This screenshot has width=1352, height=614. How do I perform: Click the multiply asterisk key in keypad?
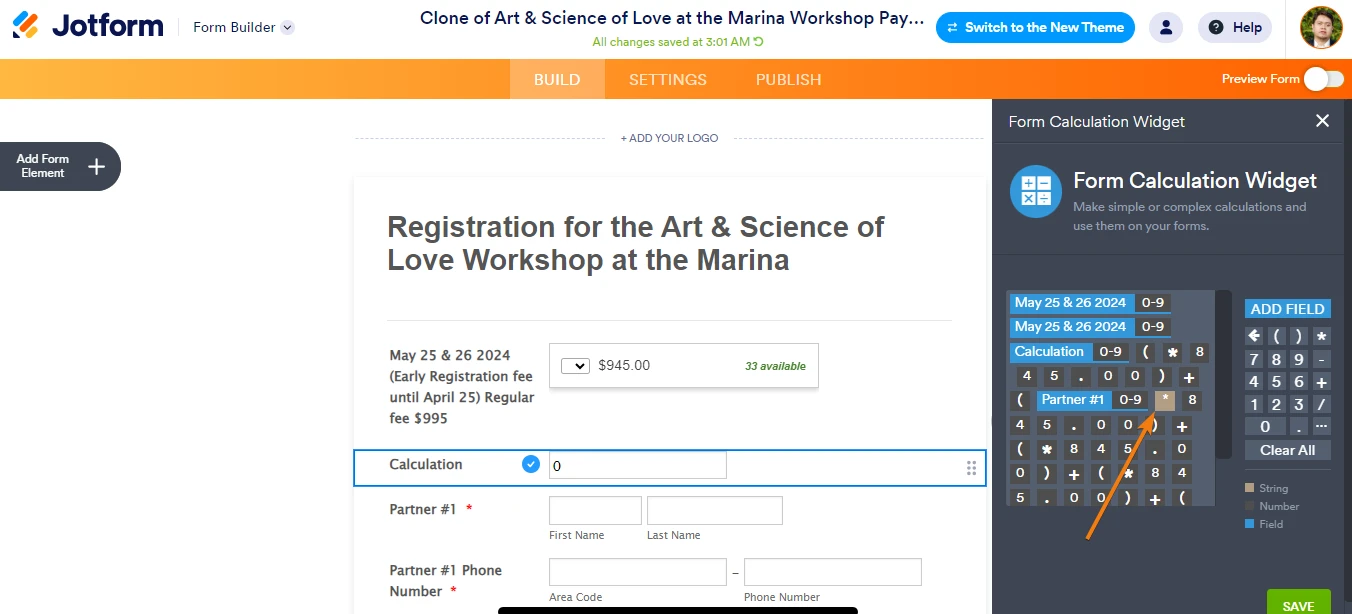coord(1322,336)
